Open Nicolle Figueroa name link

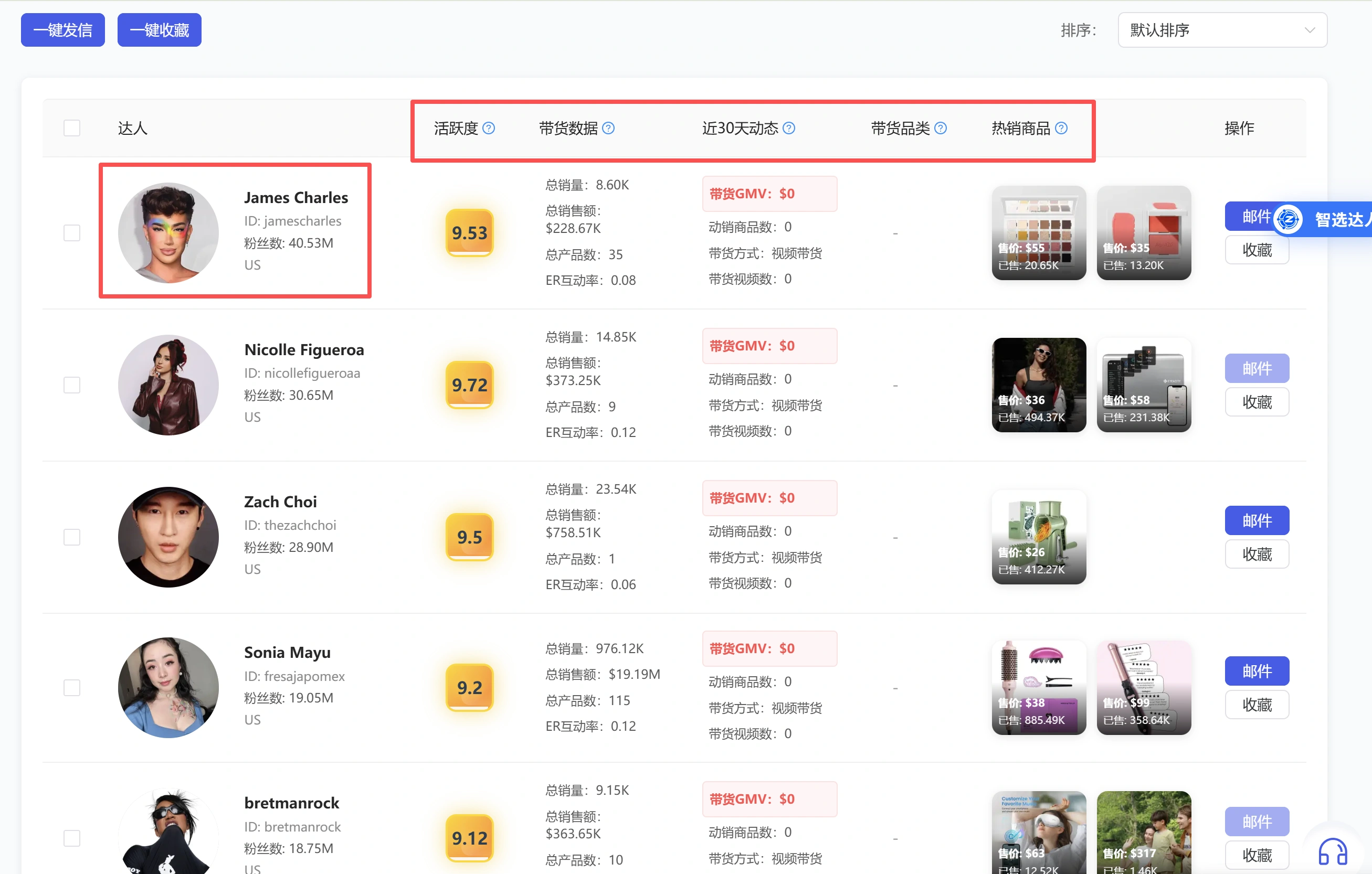(x=304, y=349)
